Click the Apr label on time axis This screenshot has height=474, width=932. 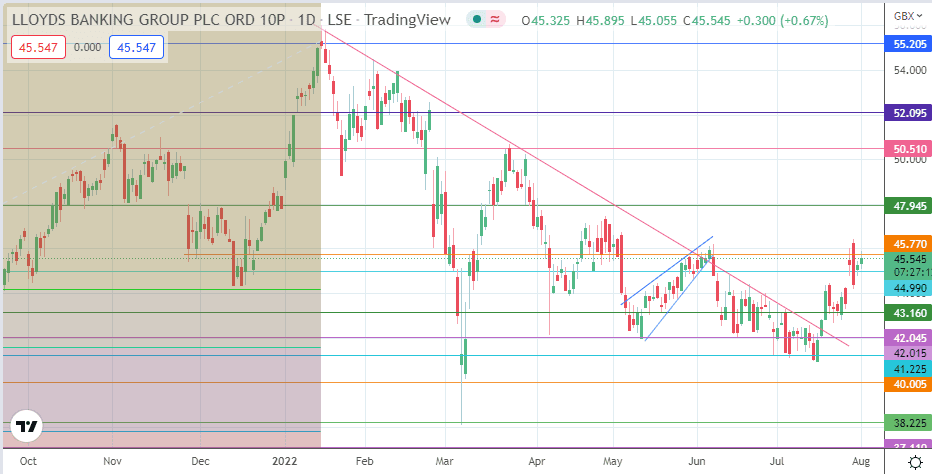click(x=537, y=461)
